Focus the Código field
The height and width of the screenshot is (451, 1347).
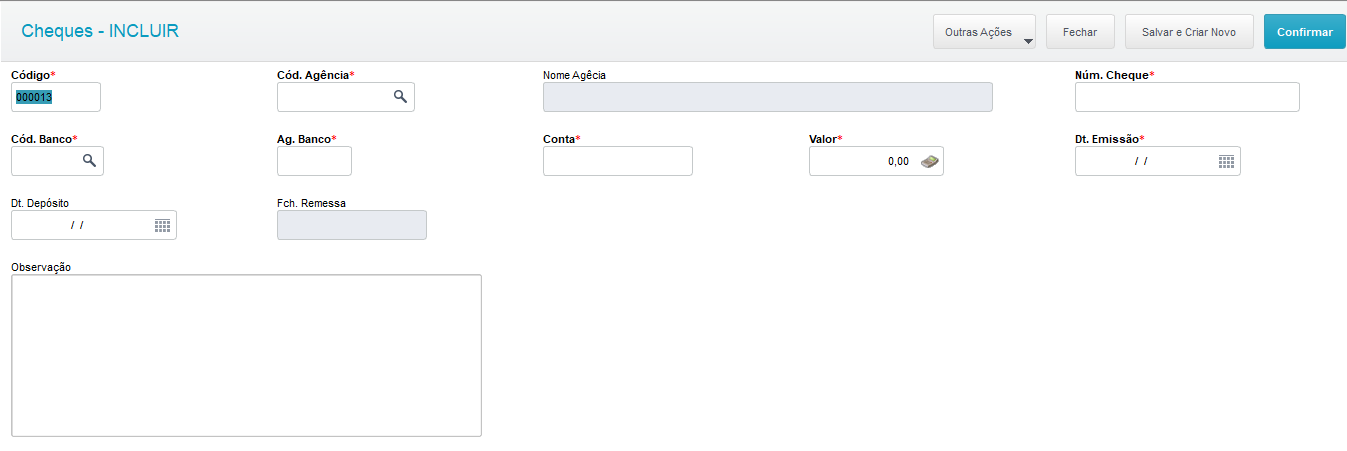tap(56, 97)
